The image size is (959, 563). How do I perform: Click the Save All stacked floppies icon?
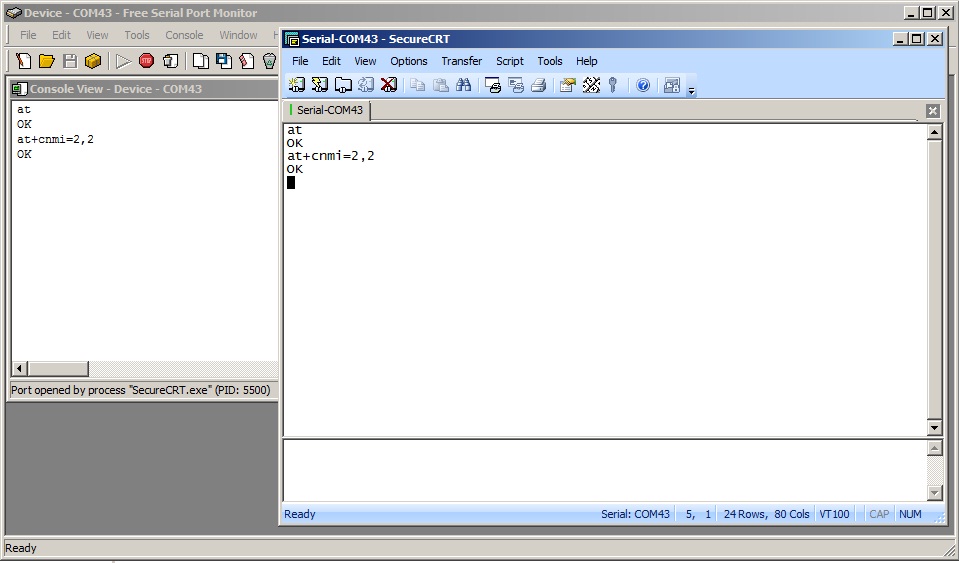224,61
